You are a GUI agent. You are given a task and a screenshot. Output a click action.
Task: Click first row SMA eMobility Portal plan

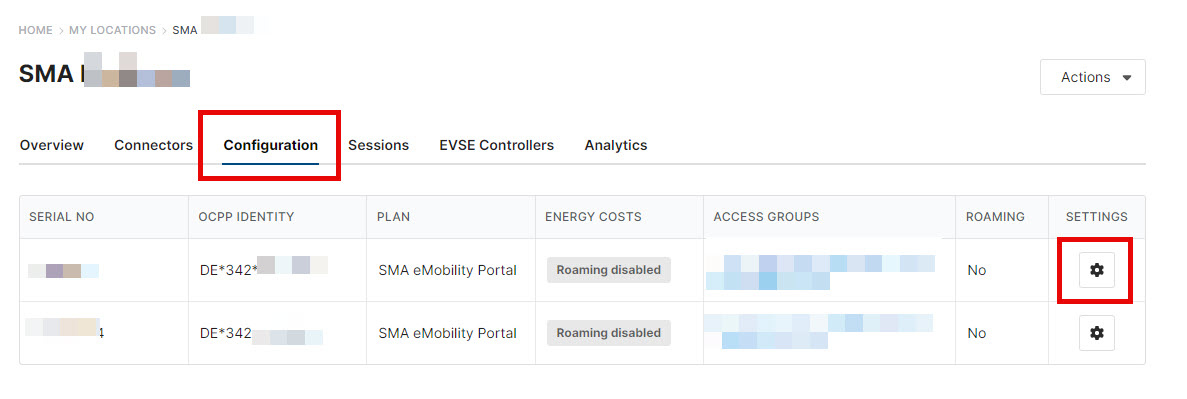[x=447, y=270]
